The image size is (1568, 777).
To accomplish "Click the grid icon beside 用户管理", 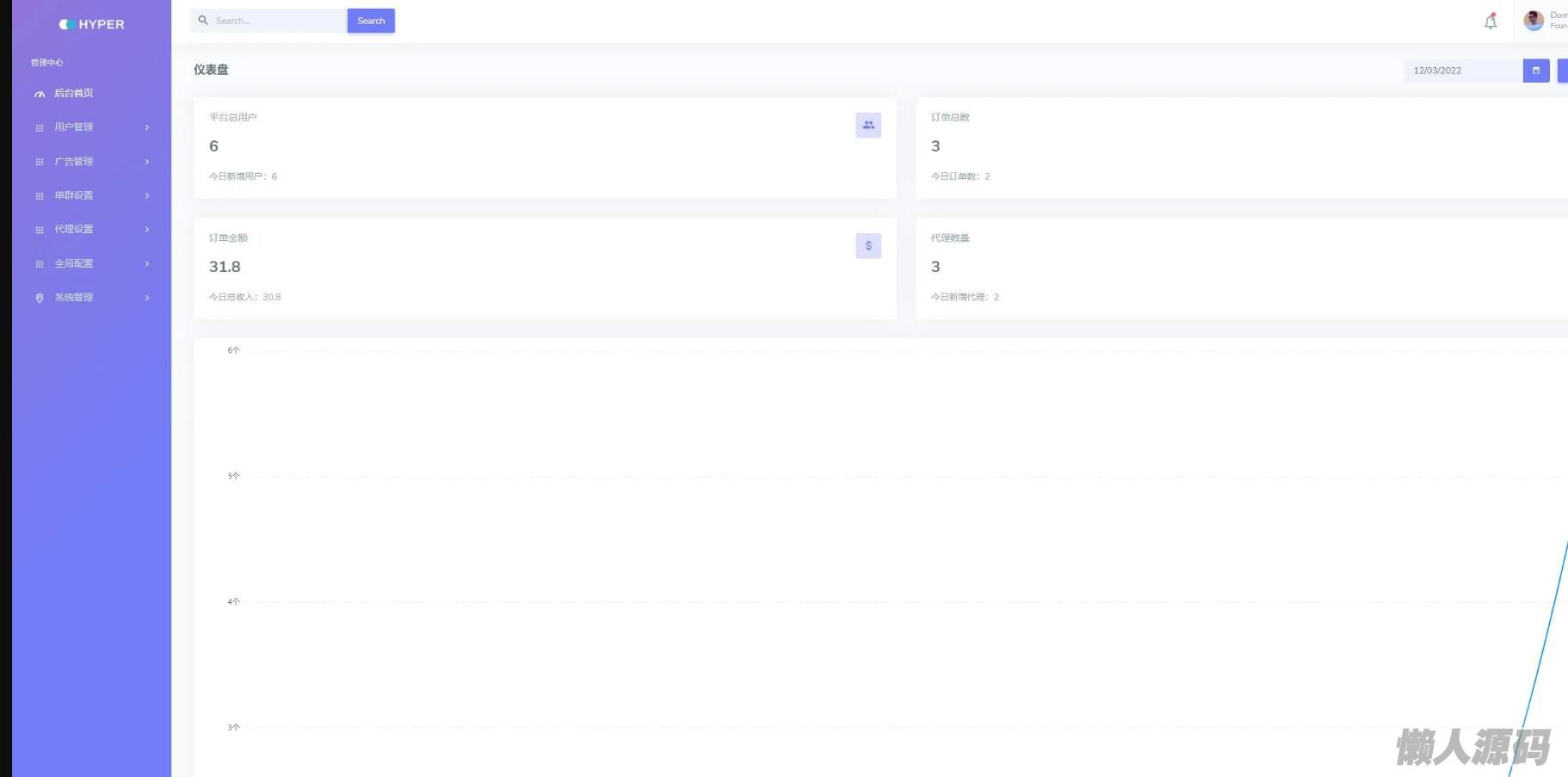I will coord(40,127).
